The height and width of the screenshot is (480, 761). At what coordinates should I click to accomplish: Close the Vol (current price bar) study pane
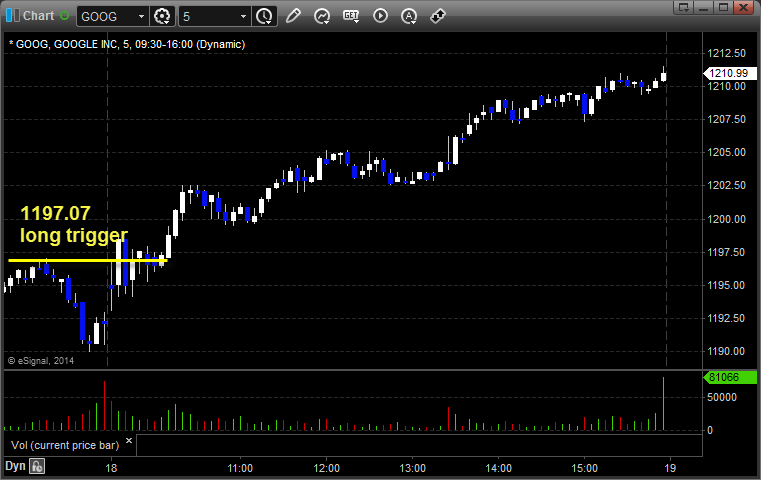tap(129, 441)
